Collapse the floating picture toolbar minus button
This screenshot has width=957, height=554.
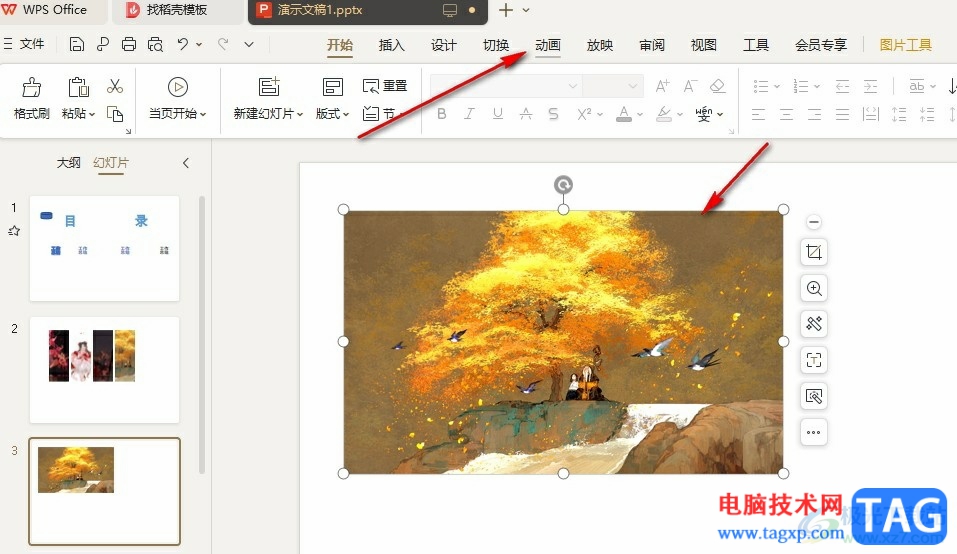814,222
